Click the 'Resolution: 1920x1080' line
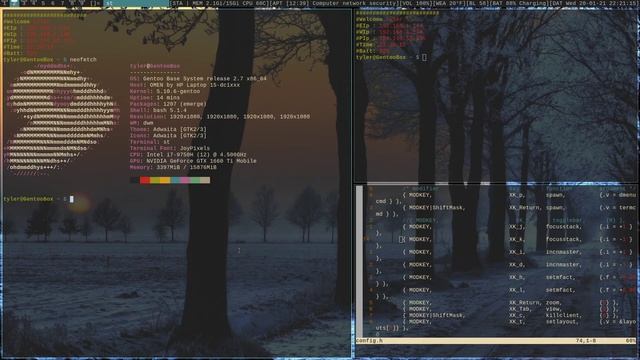The width and height of the screenshot is (640, 360). (220, 117)
